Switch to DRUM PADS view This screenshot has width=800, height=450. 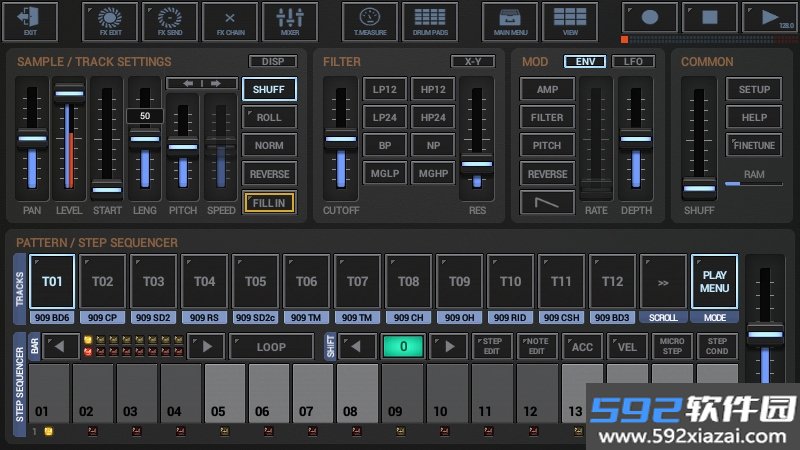click(430, 21)
